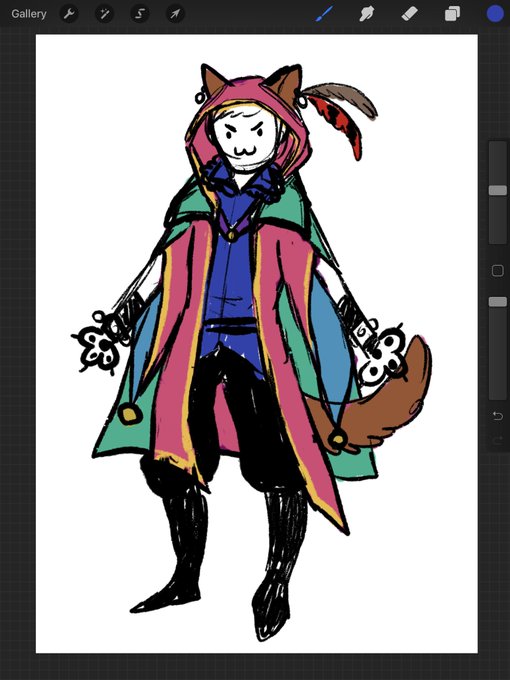510x680 pixels.
Task: Return to the Gallery
Action: click(x=29, y=14)
